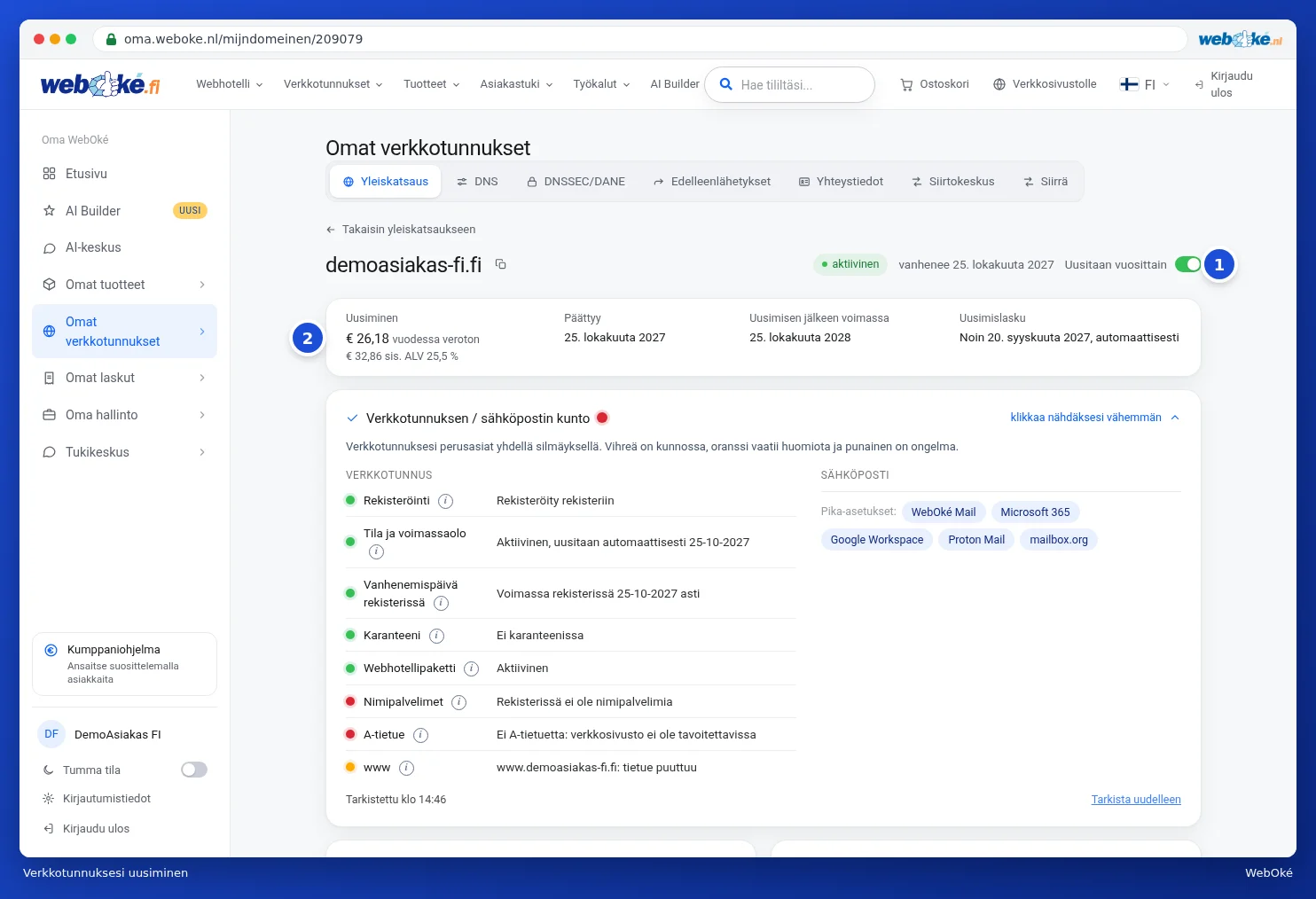Expand the Asiakastuki menu
The height and width of the screenshot is (899, 1316).
[x=517, y=84]
